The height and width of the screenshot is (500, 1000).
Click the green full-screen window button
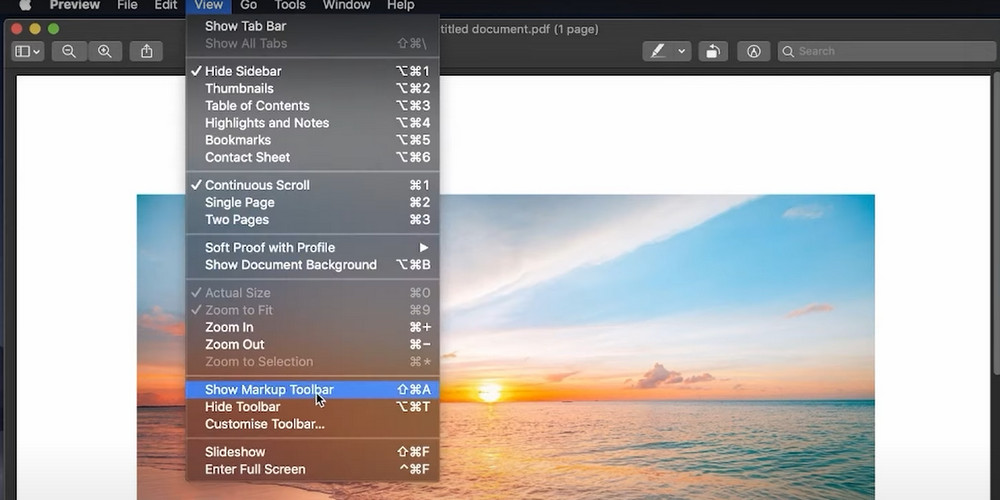pyautogui.click(x=54, y=29)
